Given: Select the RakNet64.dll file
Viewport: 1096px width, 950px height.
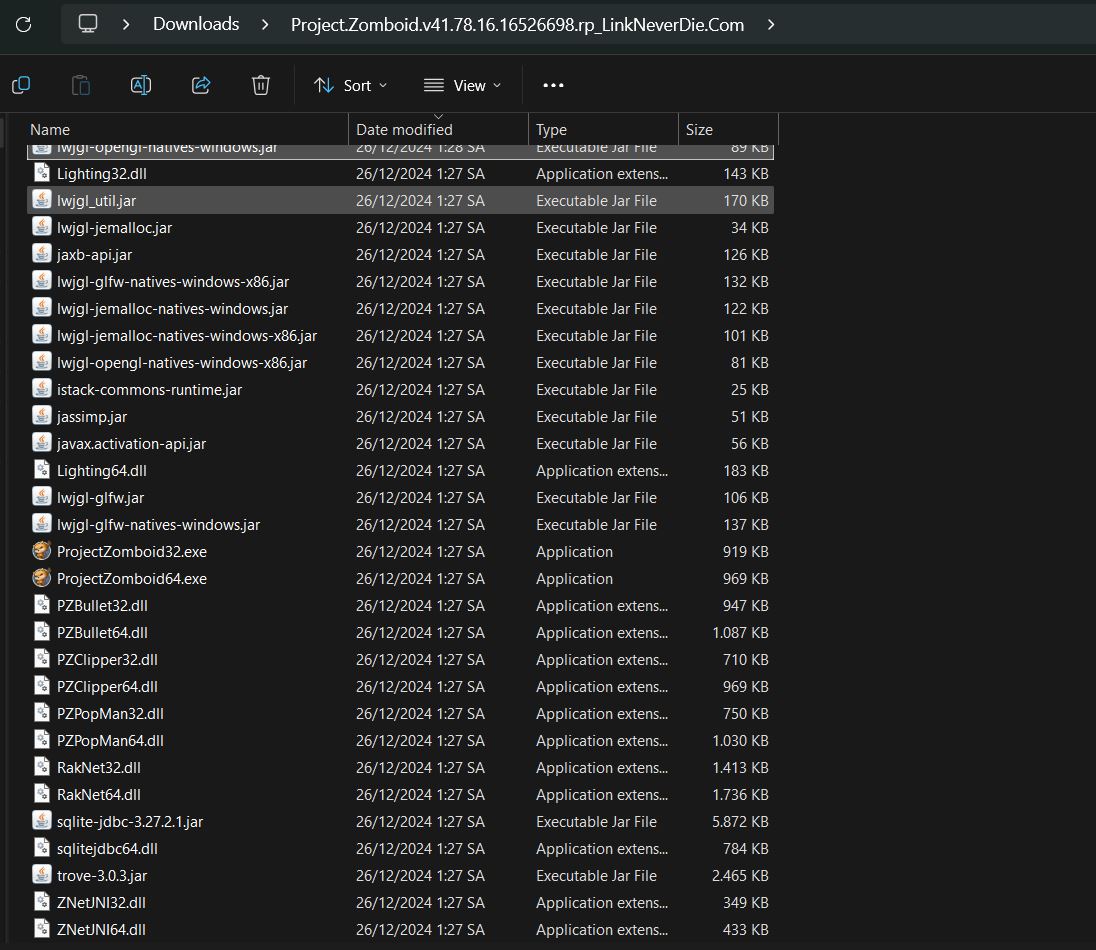Looking at the screenshot, I should [x=98, y=794].
